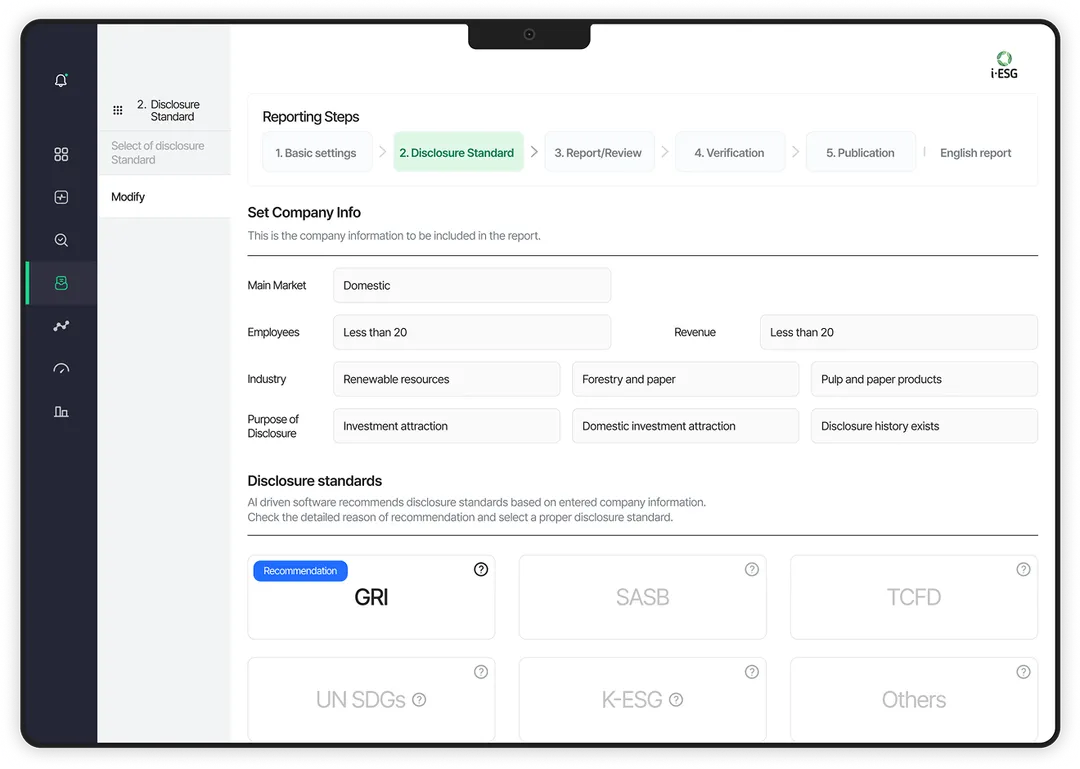
Task: Open Purpose field showing Investment attraction
Action: pos(446,426)
